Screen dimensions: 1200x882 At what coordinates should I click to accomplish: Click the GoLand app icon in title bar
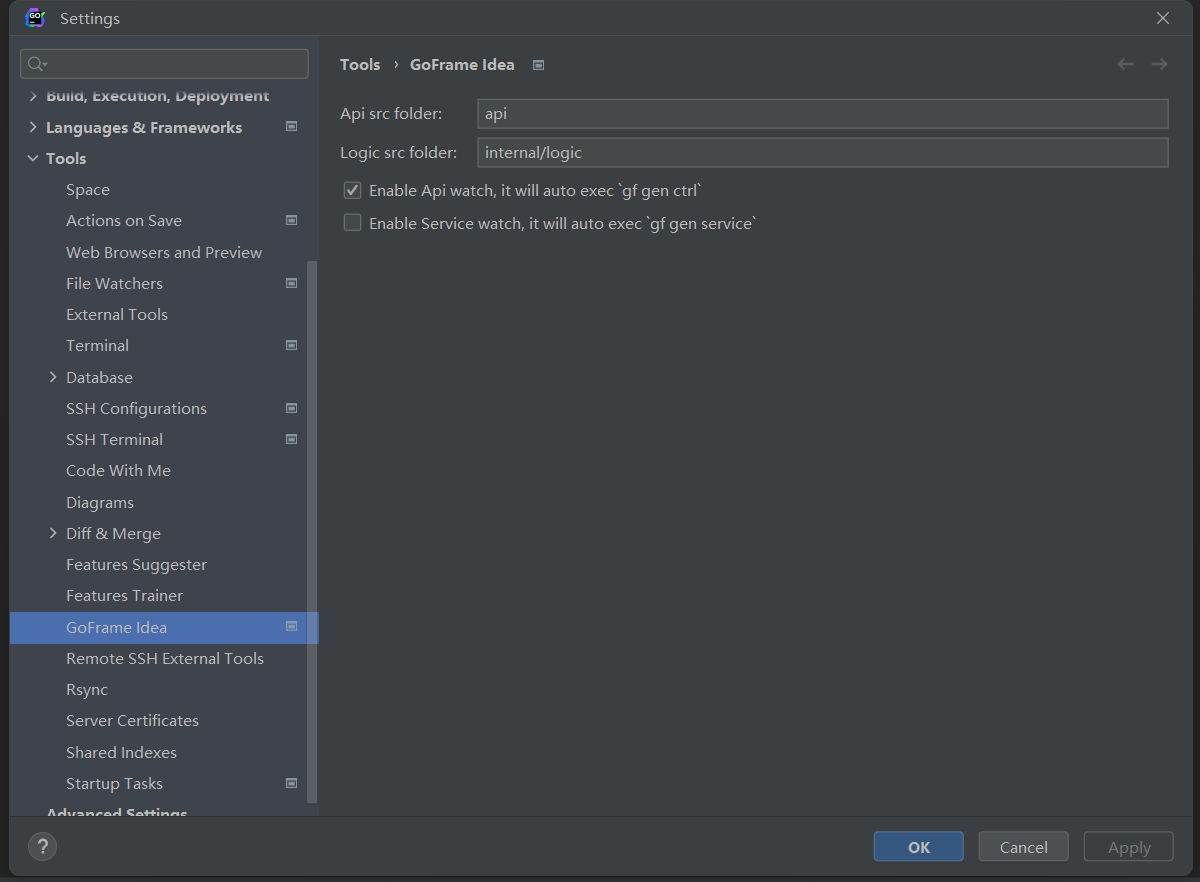[x=35, y=18]
